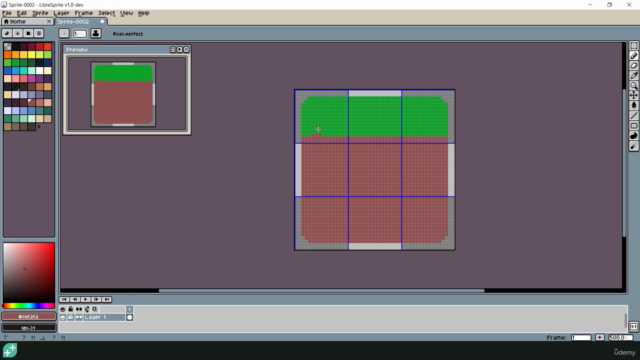Select the Rectangle shape tool

[633, 126]
